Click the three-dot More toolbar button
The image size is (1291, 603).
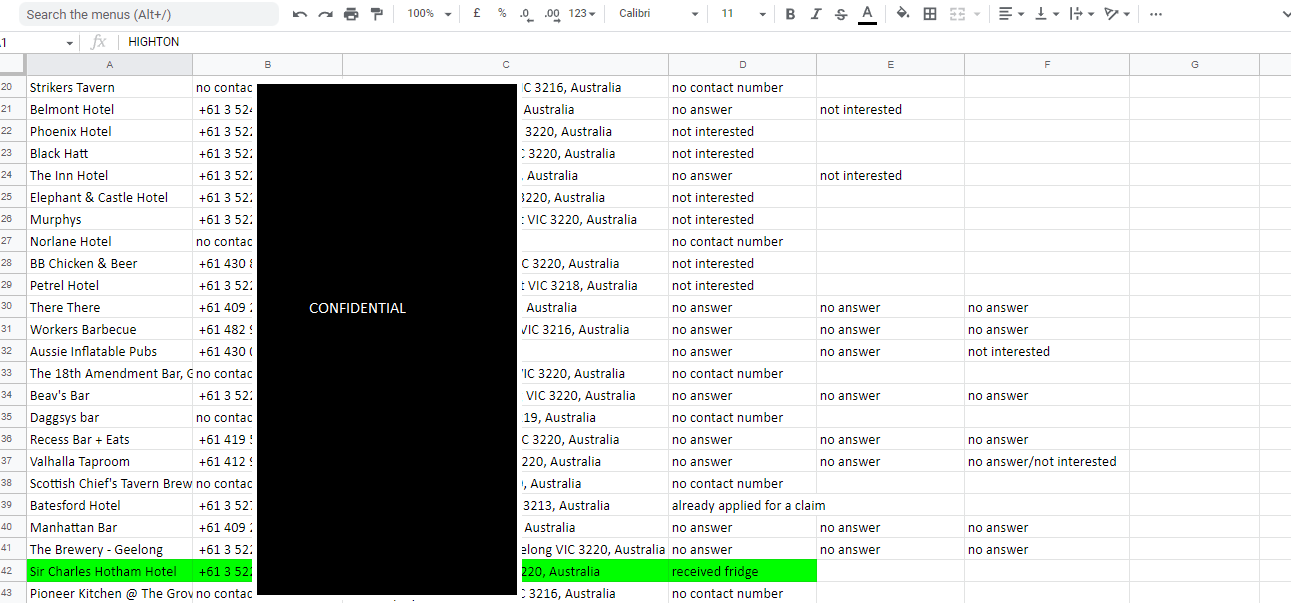tap(1156, 14)
